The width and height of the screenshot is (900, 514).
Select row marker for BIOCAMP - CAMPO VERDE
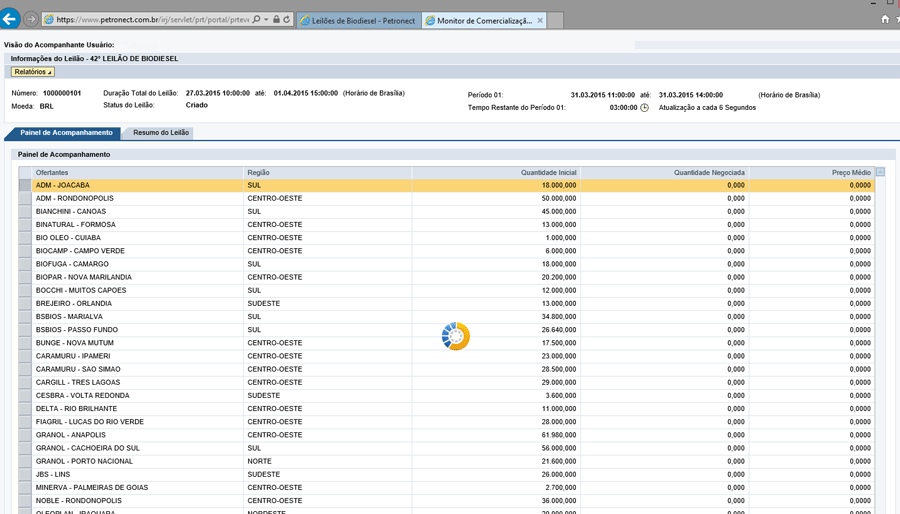coord(25,251)
